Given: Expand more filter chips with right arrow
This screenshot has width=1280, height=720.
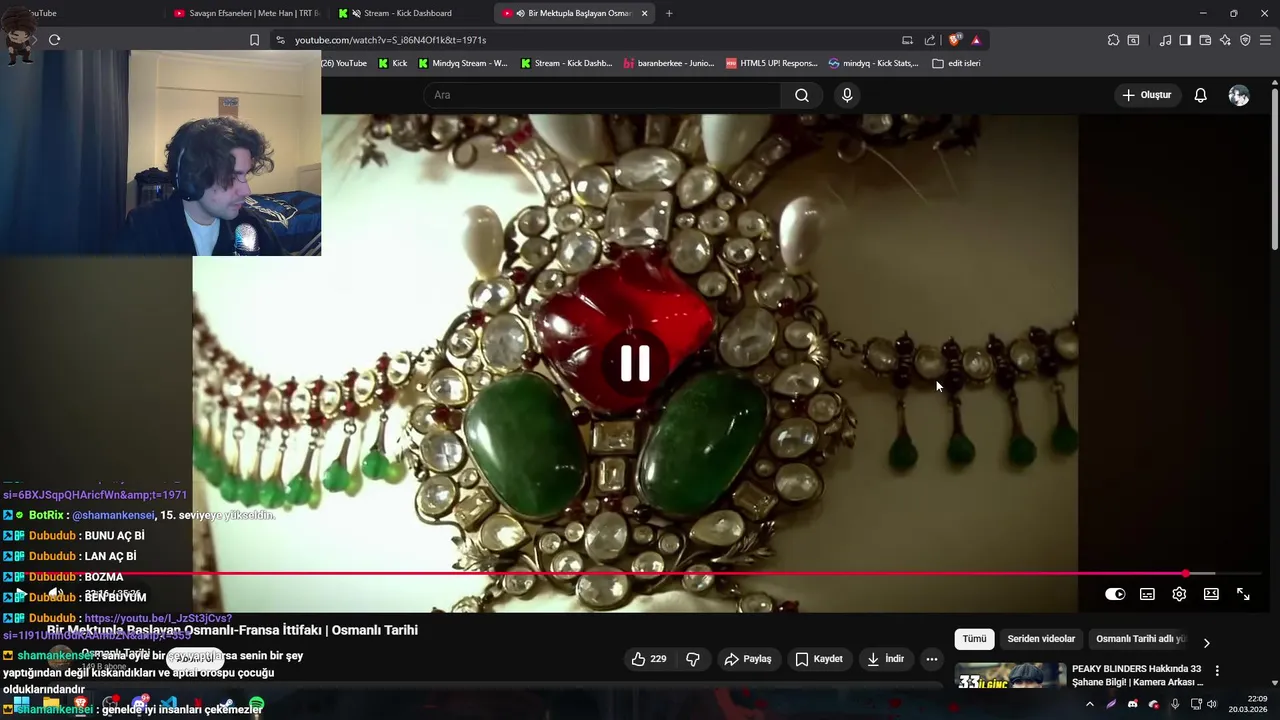Looking at the screenshot, I should click(x=1206, y=643).
